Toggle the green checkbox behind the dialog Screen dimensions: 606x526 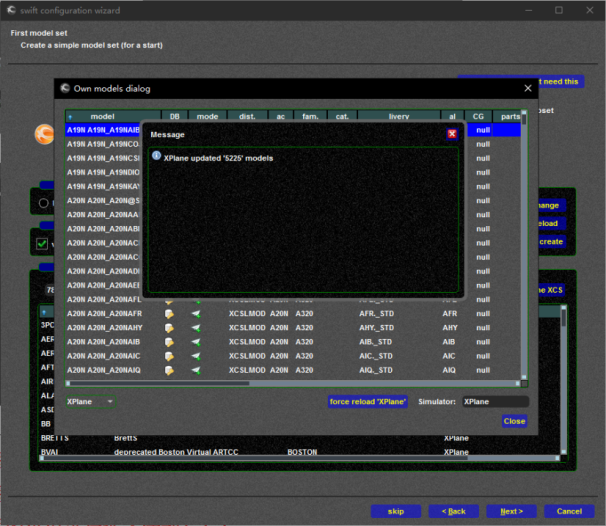pyautogui.click(x=42, y=243)
